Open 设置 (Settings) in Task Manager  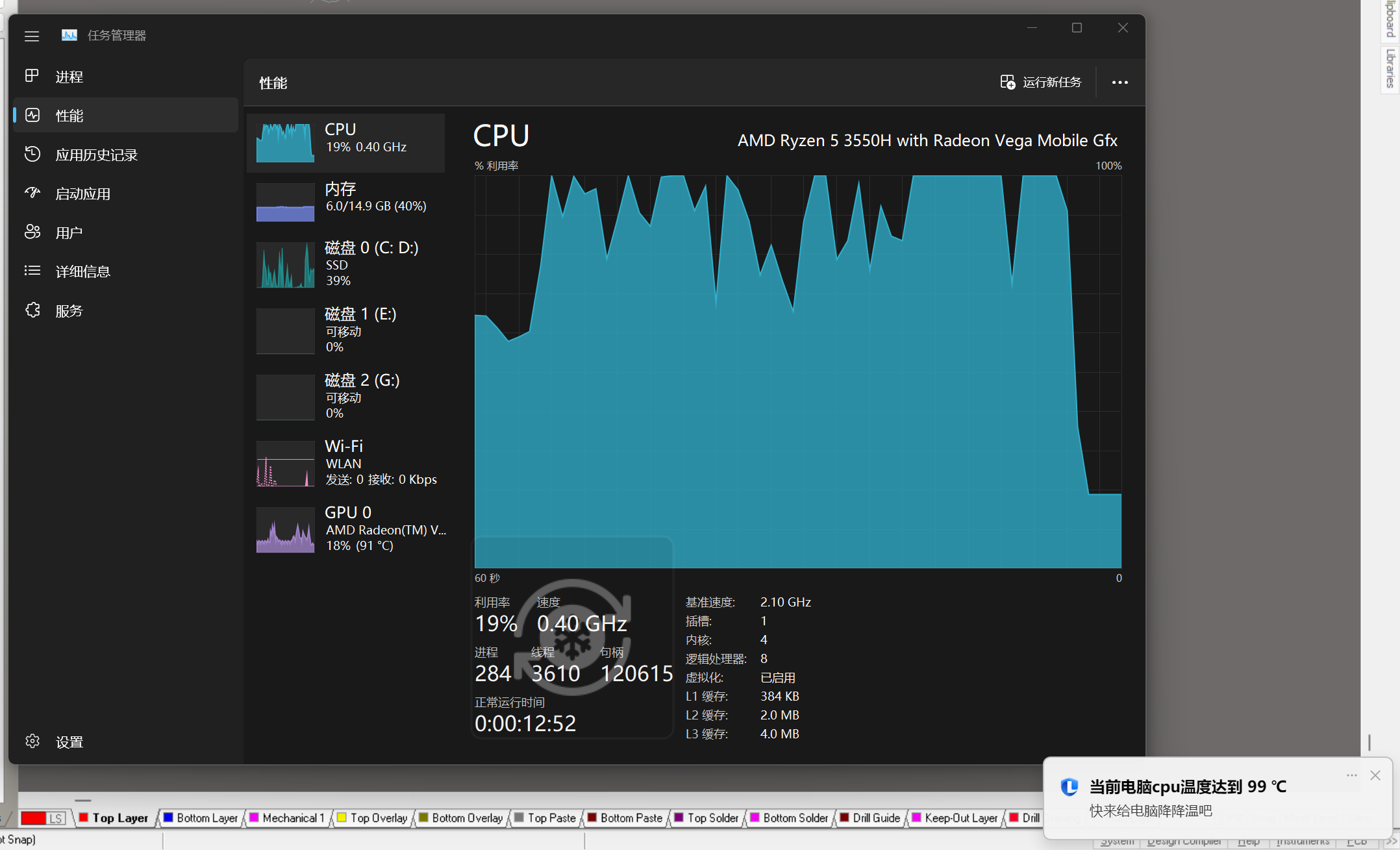(126, 742)
